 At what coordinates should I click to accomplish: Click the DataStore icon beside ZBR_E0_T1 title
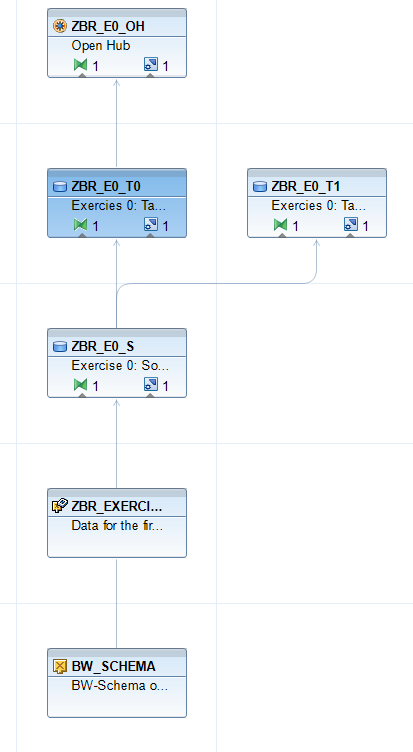coord(260,187)
